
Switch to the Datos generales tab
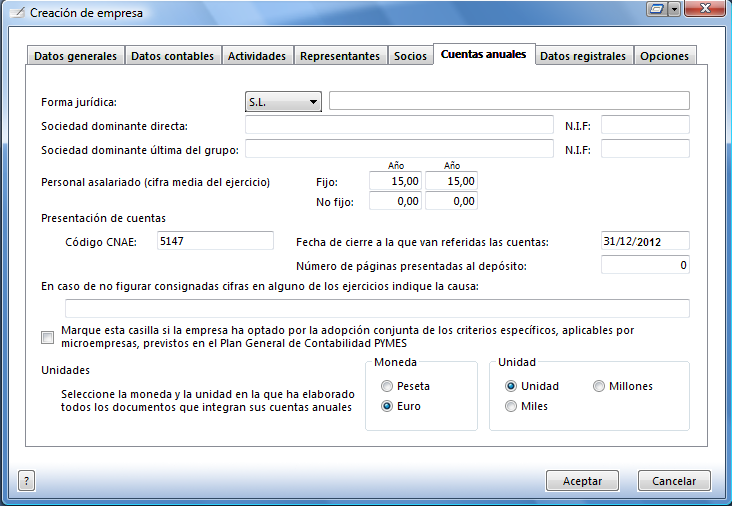pyautogui.click(x=75, y=56)
